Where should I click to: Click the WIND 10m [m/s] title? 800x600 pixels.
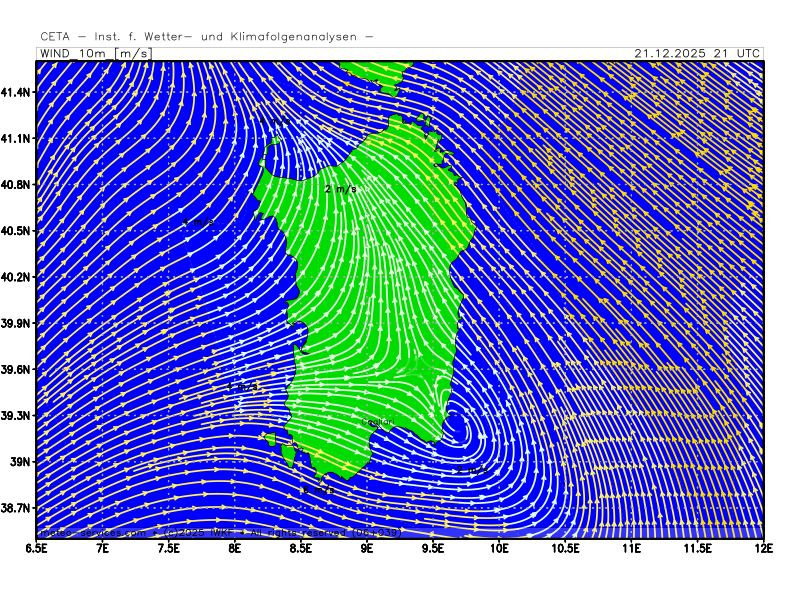[x=93, y=53]
